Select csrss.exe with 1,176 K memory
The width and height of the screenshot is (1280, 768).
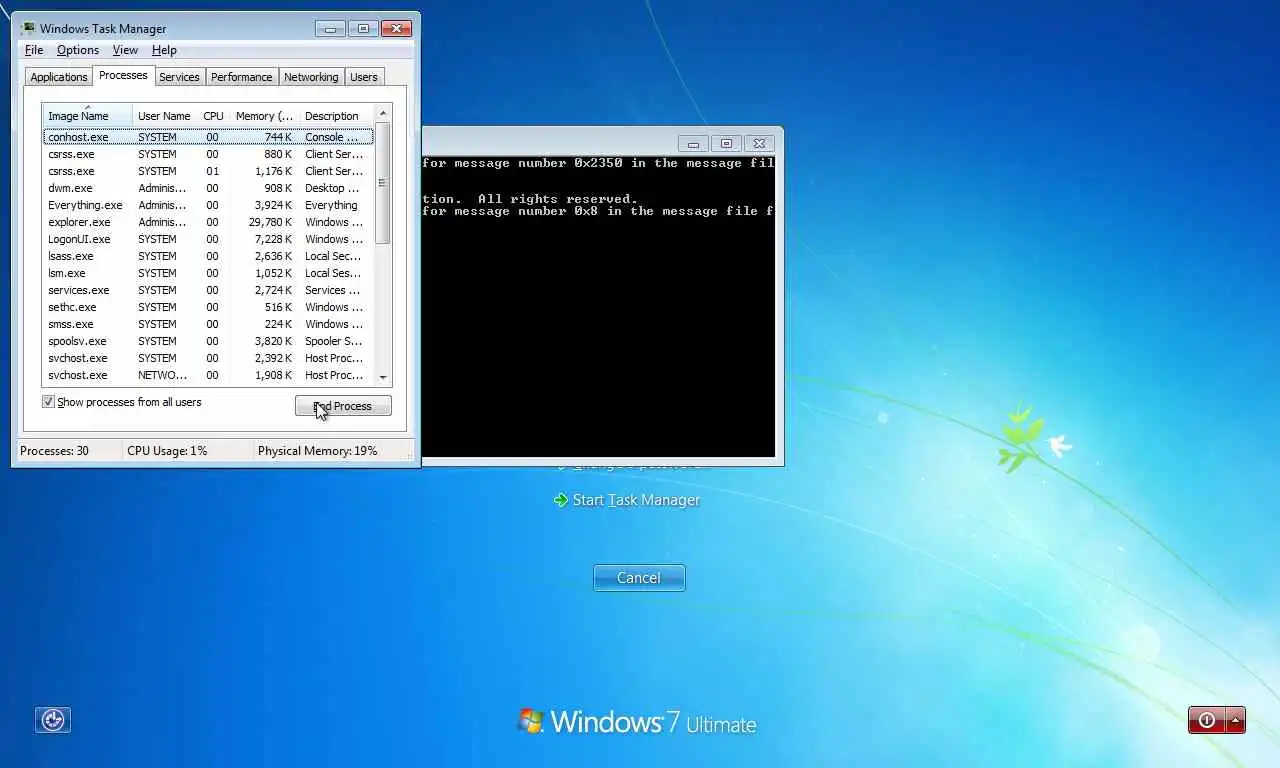pos(208,171)
